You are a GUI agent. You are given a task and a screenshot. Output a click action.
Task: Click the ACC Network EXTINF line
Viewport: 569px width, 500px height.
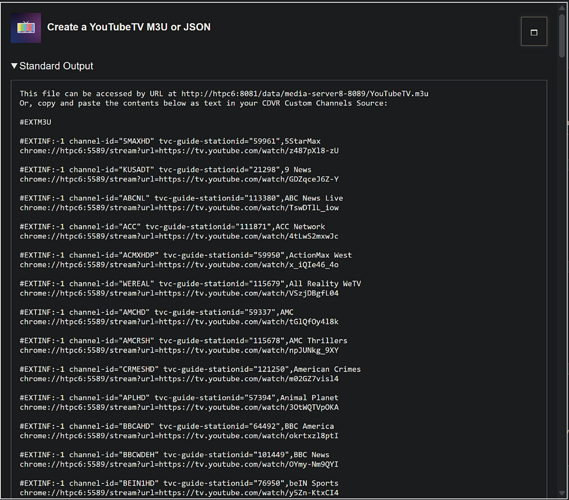(172, 227)
